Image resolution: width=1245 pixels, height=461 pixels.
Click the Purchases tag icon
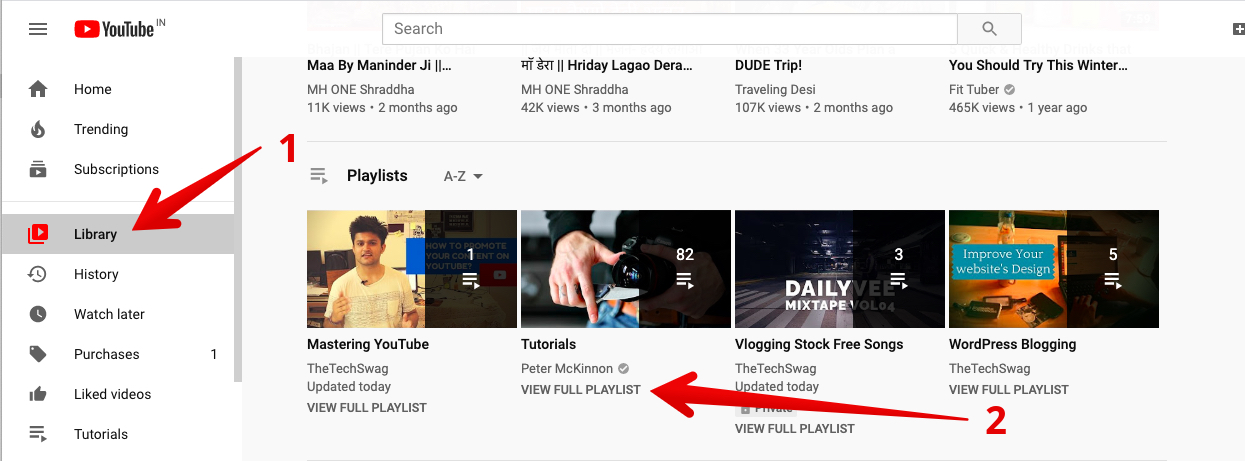pos(38,354)
